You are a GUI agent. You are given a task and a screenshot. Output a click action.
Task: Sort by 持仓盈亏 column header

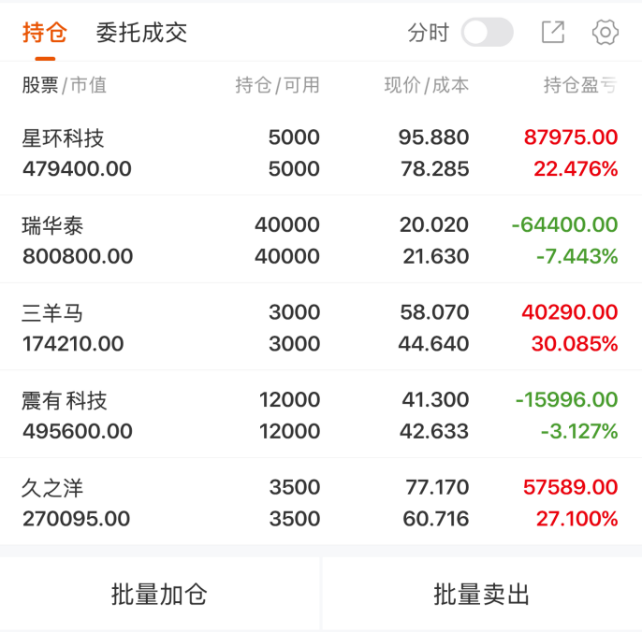(580, 85)
